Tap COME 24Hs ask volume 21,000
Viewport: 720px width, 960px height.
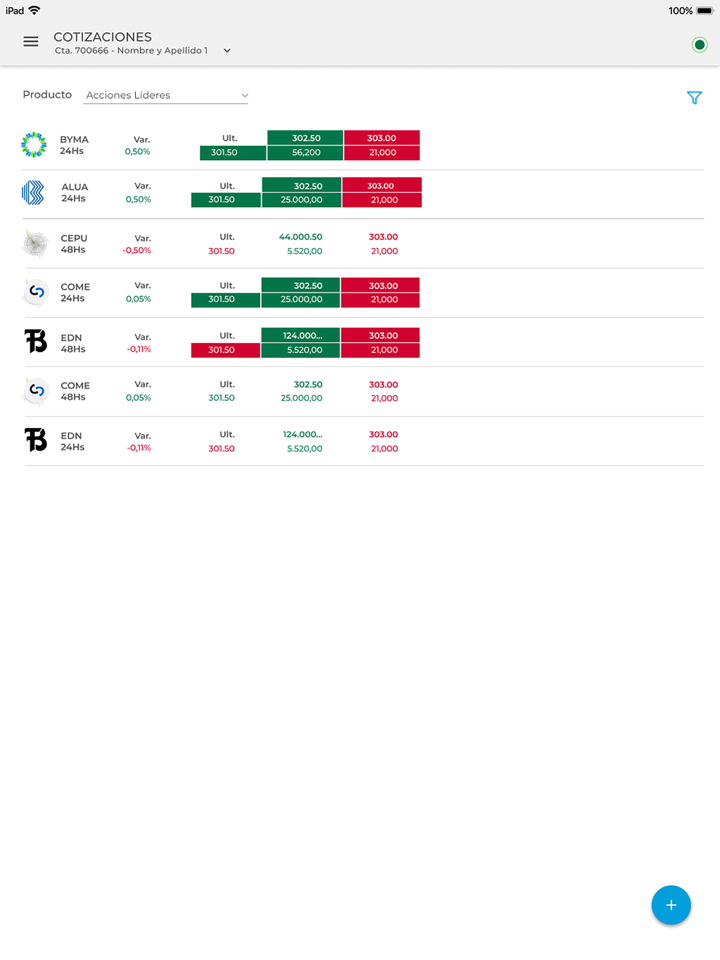point(380,300)
